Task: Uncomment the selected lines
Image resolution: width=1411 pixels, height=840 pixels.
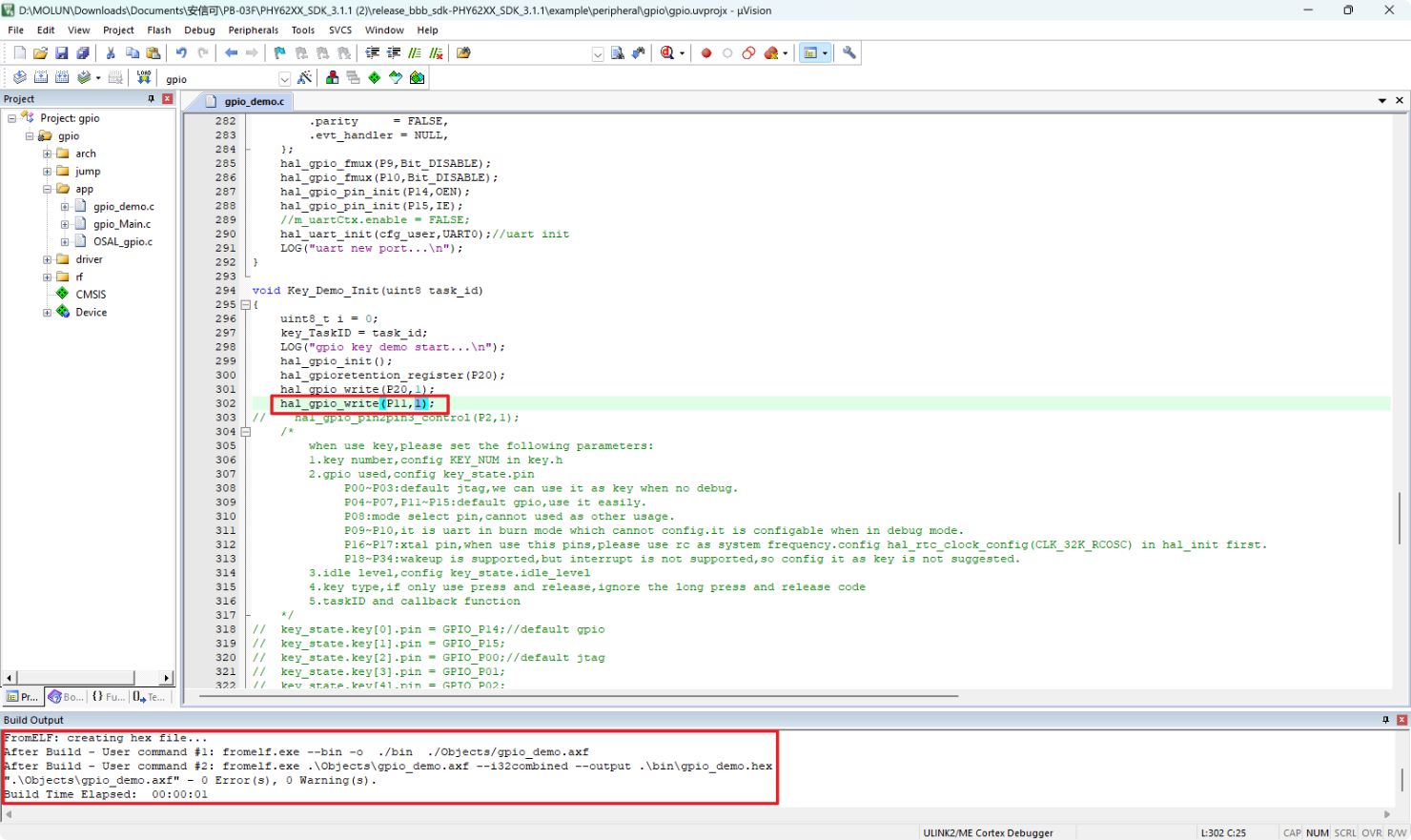Action: click(436, 53)
